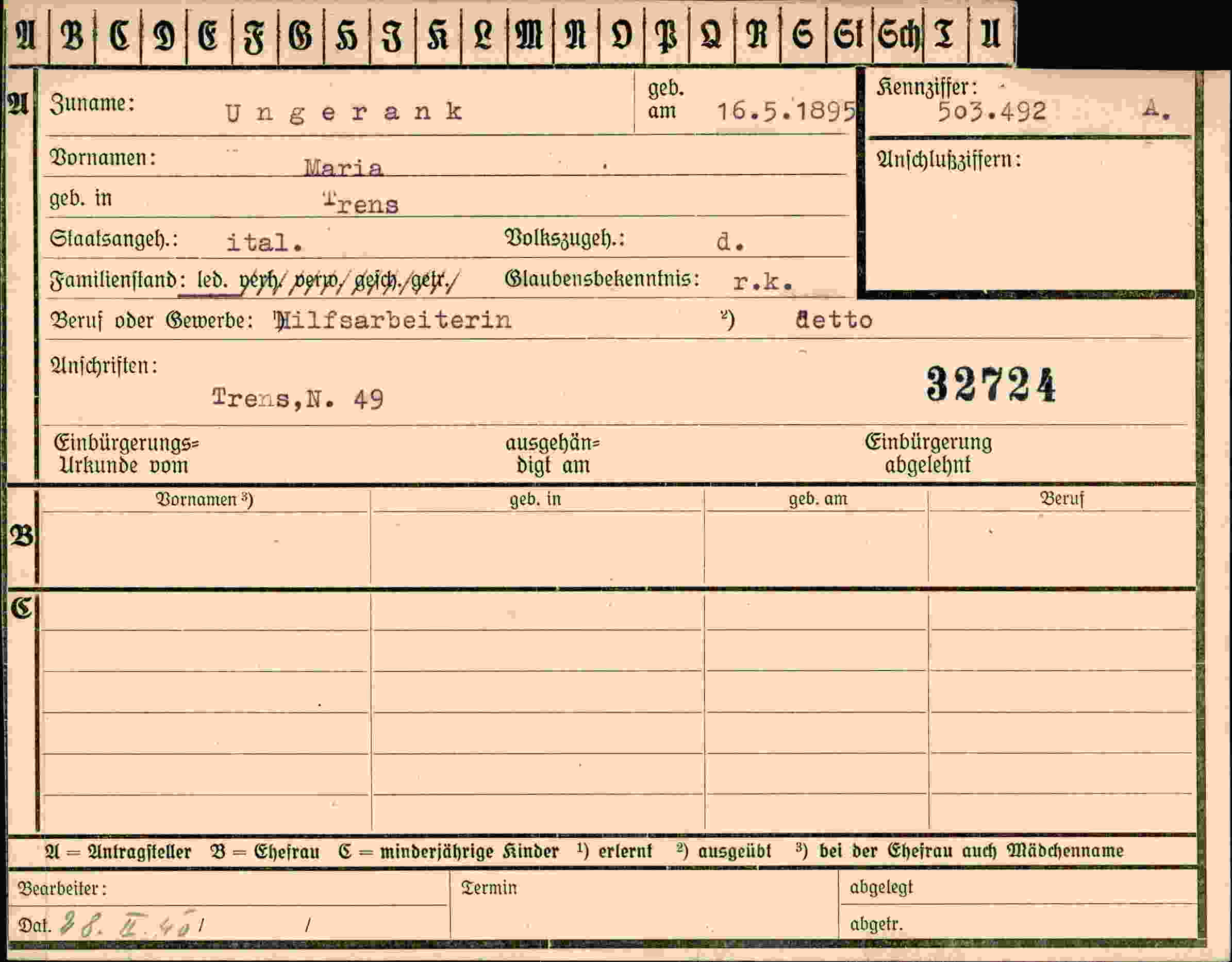Click the "abgetr." label
Screen dimensions: 1232x962
click(x=876, y=924)
